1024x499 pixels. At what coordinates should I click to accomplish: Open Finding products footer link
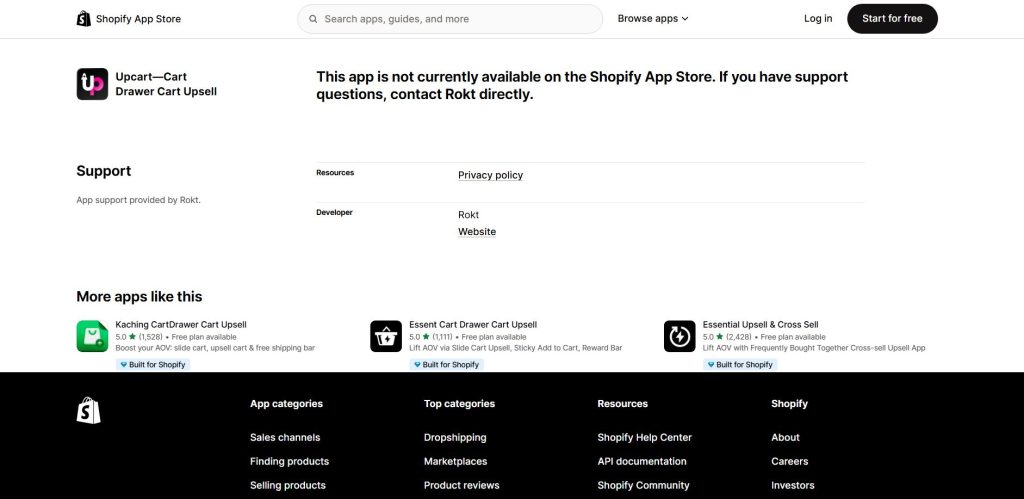(289, 461)
